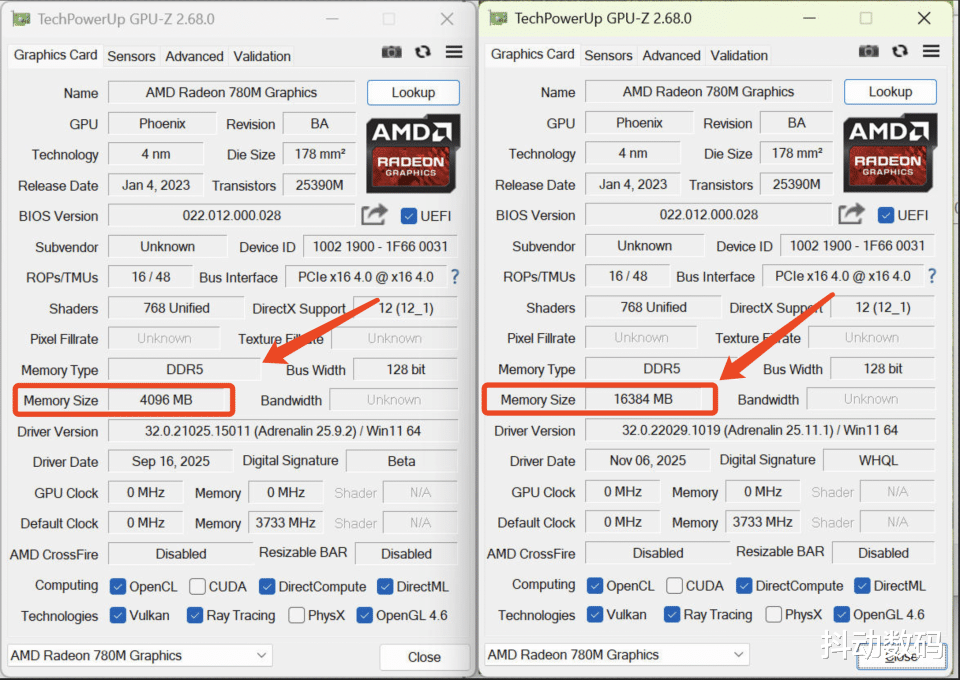The image size is (960, 680).
Task: Switch to Advanced tab in left window
Action: point(194,56)
